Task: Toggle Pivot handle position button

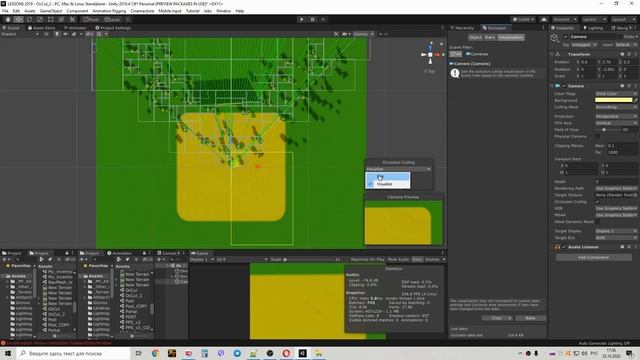Action: 91,19
